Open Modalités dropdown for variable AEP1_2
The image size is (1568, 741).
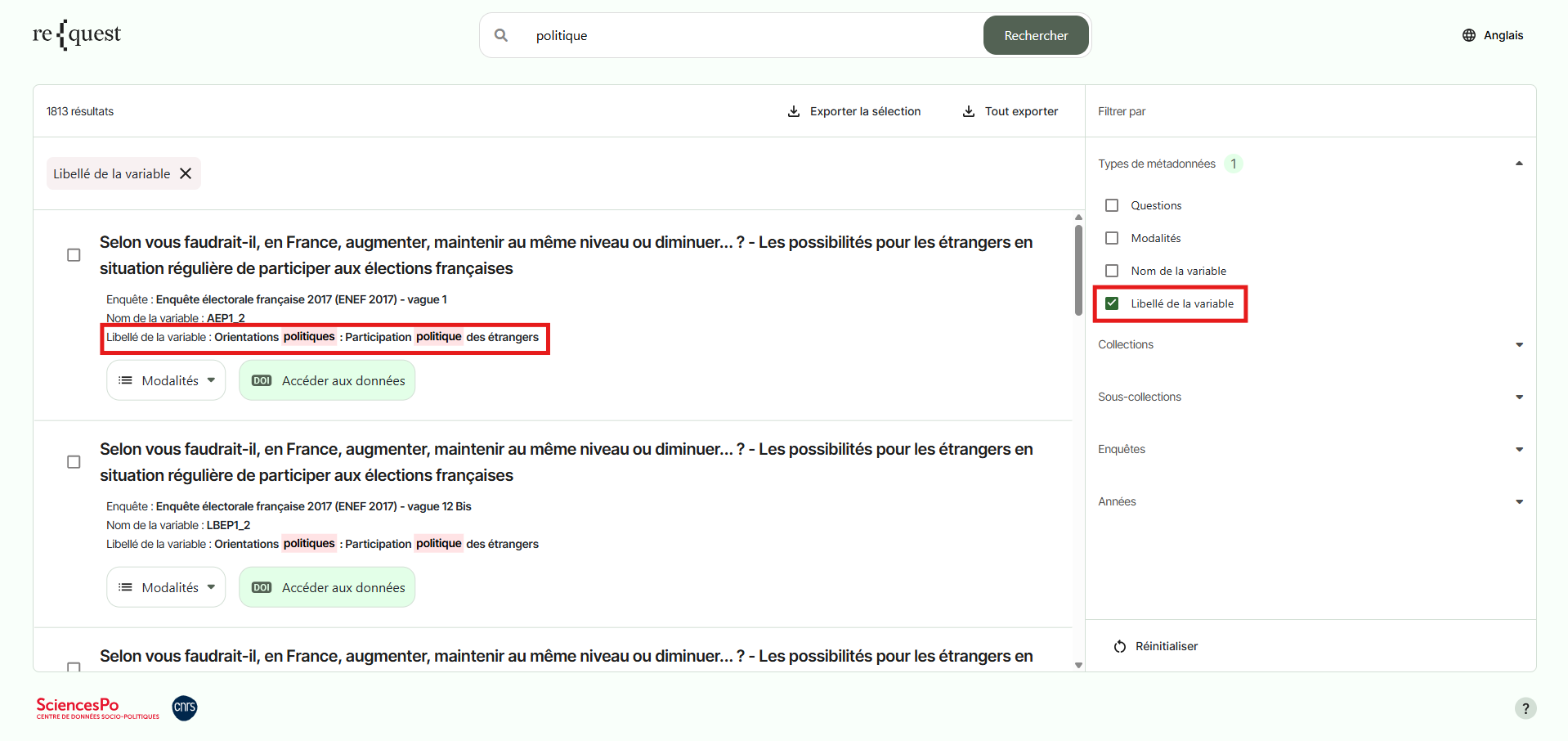(x=166, y=380)
